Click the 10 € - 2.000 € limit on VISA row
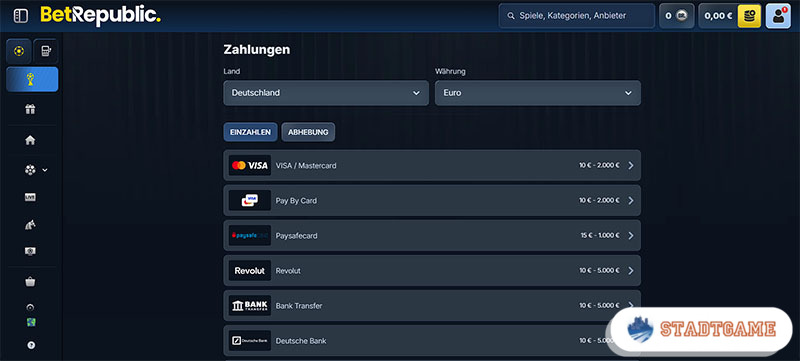This screenshot has height=361, width=800. coord(599,165)
